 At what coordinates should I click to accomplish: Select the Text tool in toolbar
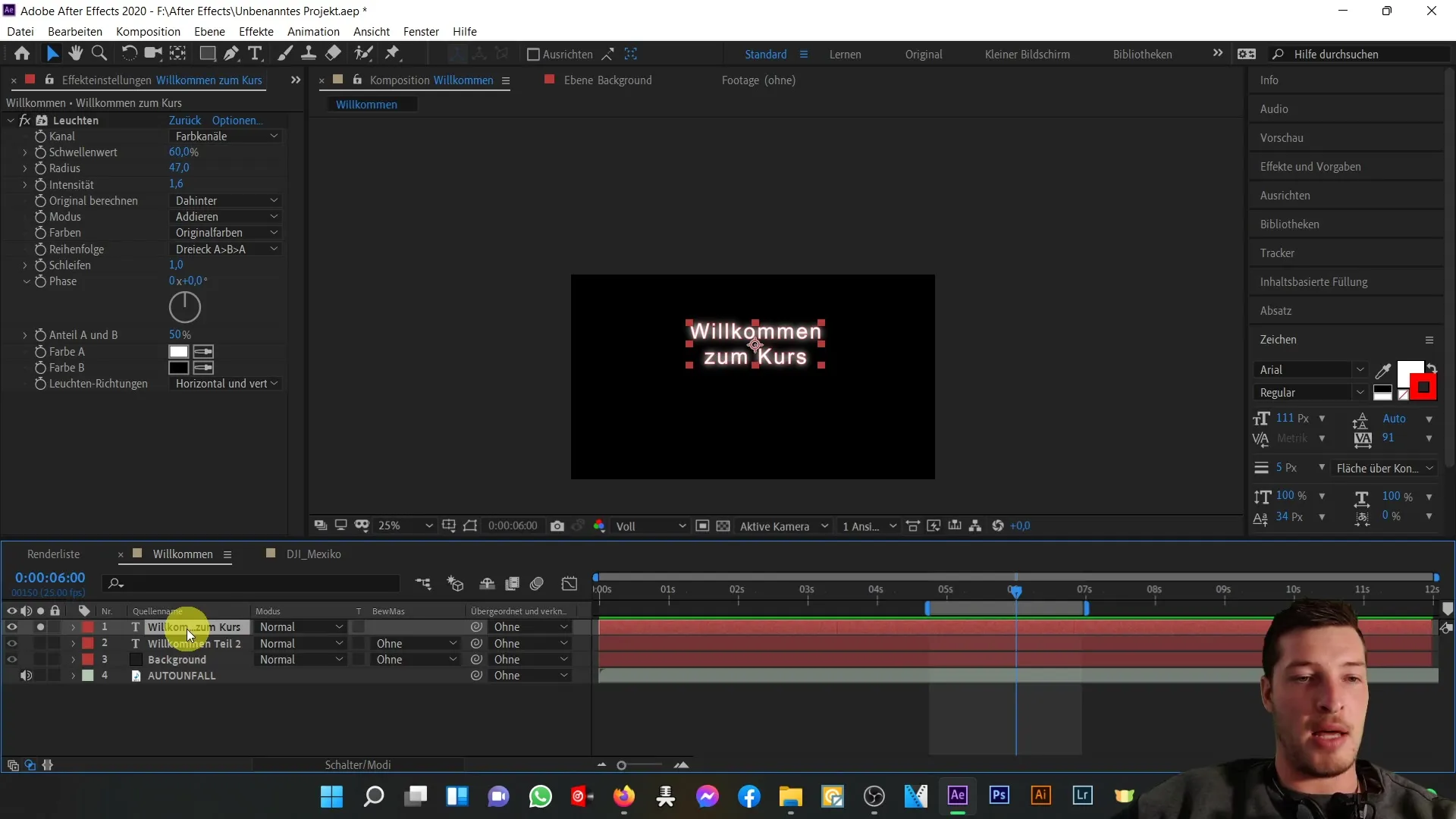(253, 54)
